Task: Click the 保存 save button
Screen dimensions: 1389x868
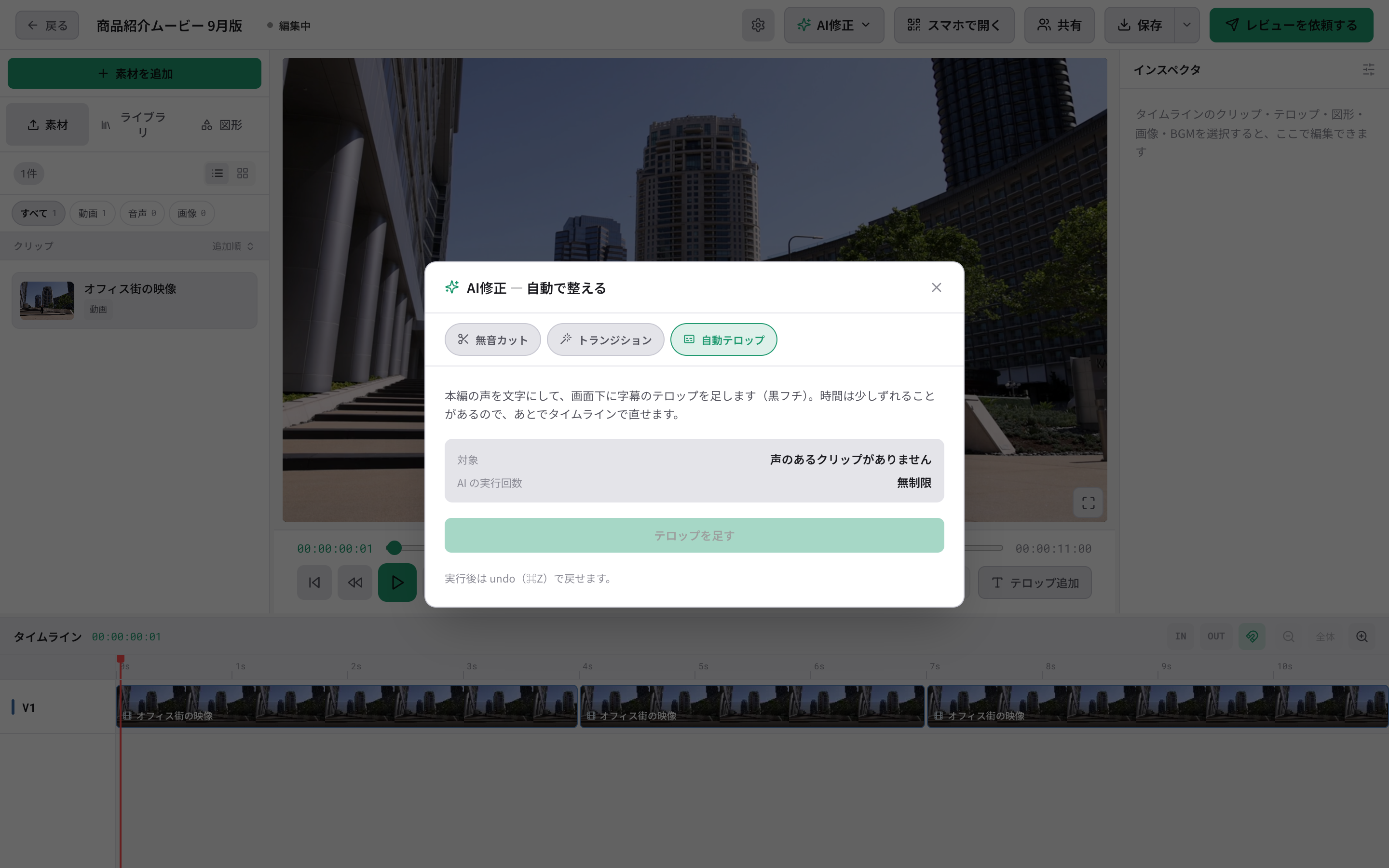Action: click(1139, 25)
